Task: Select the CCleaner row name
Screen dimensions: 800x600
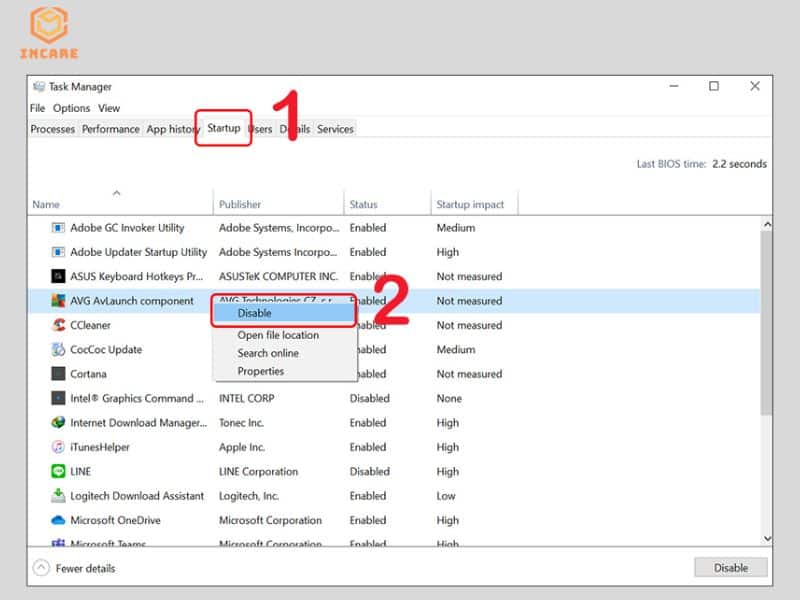Action: [90, 325]
